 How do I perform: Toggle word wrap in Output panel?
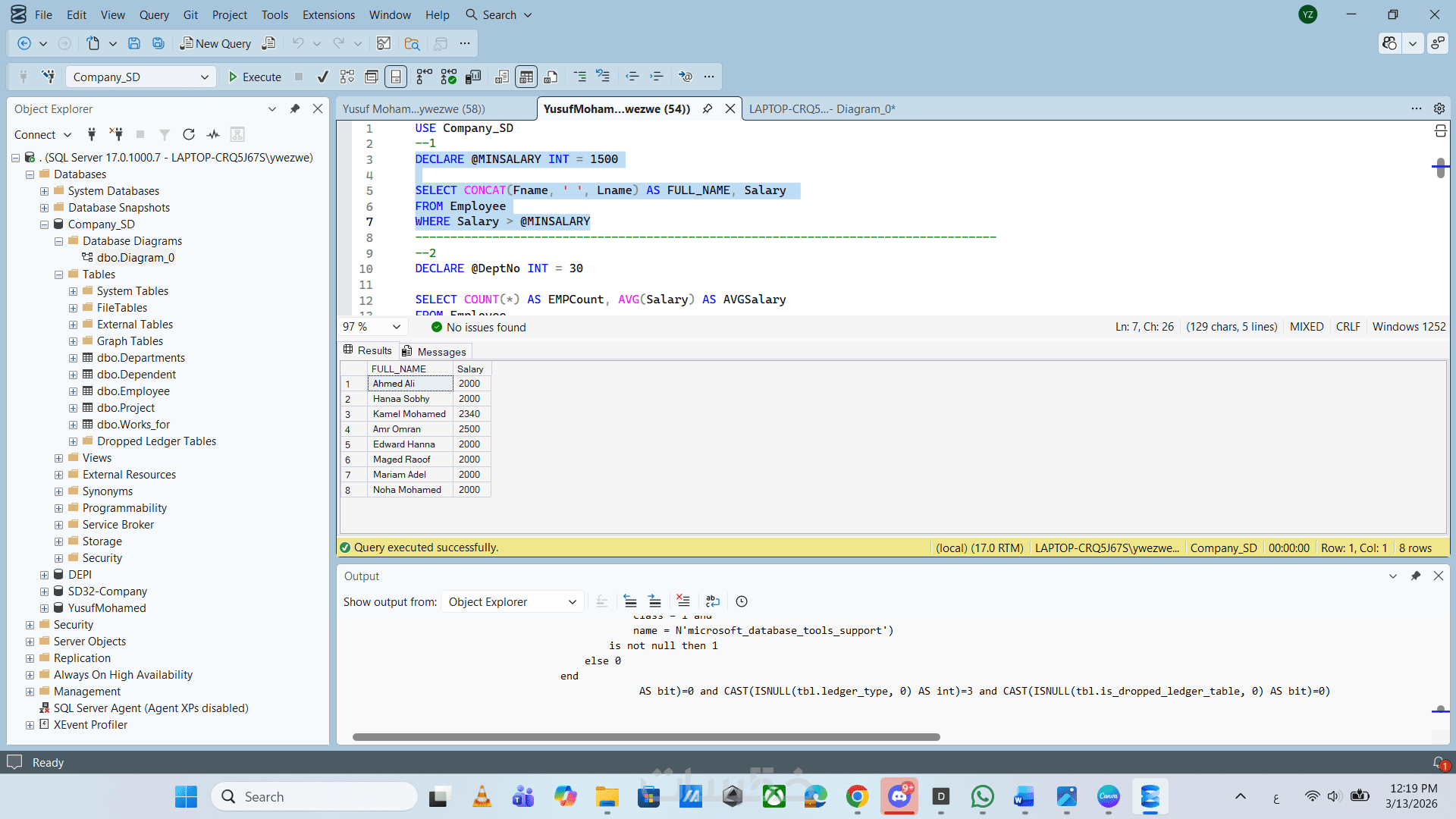point(712,601)
